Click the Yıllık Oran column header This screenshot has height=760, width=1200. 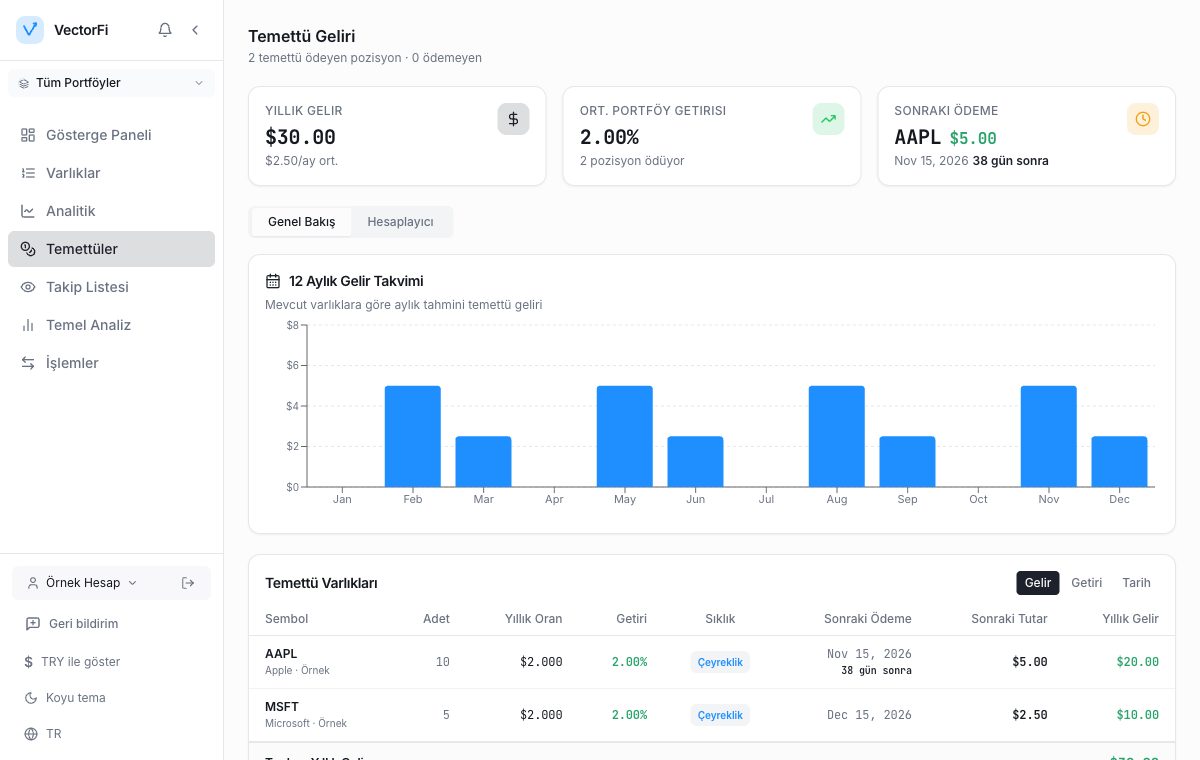click(x=533, y=619)
